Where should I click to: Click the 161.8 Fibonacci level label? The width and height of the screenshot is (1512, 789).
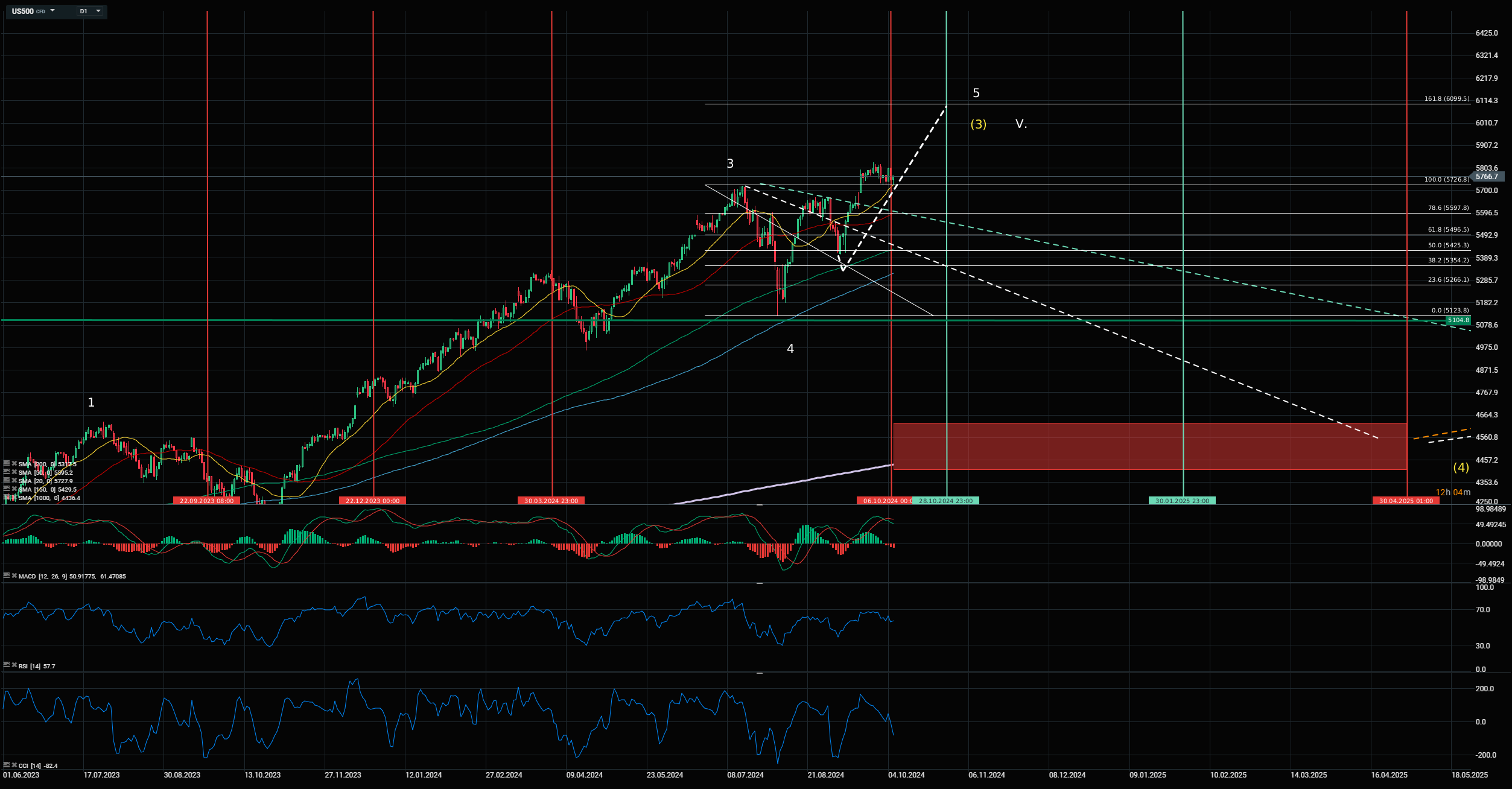point(1446,98)
